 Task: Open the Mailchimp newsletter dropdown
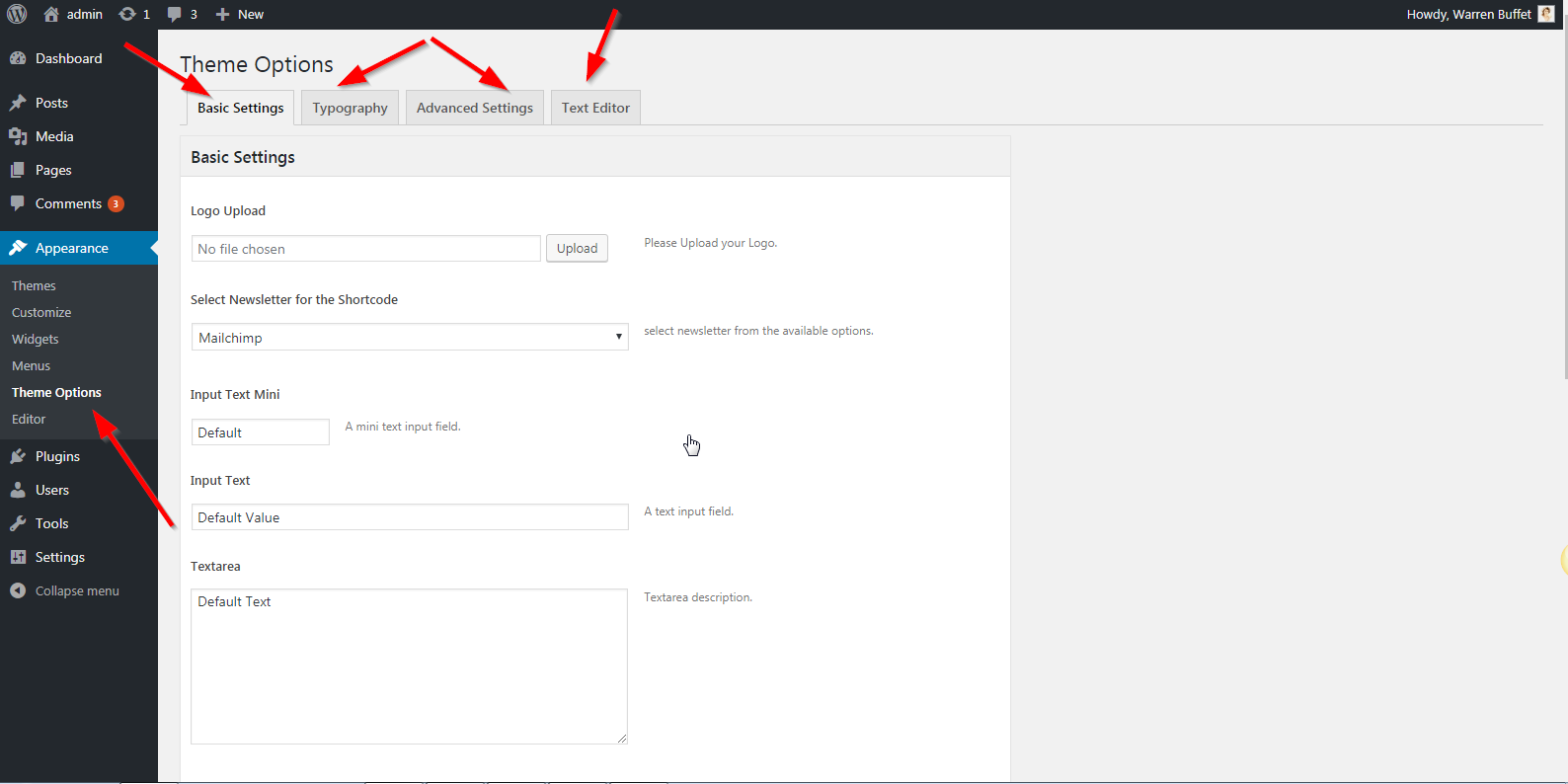click(x=410, y=337)
